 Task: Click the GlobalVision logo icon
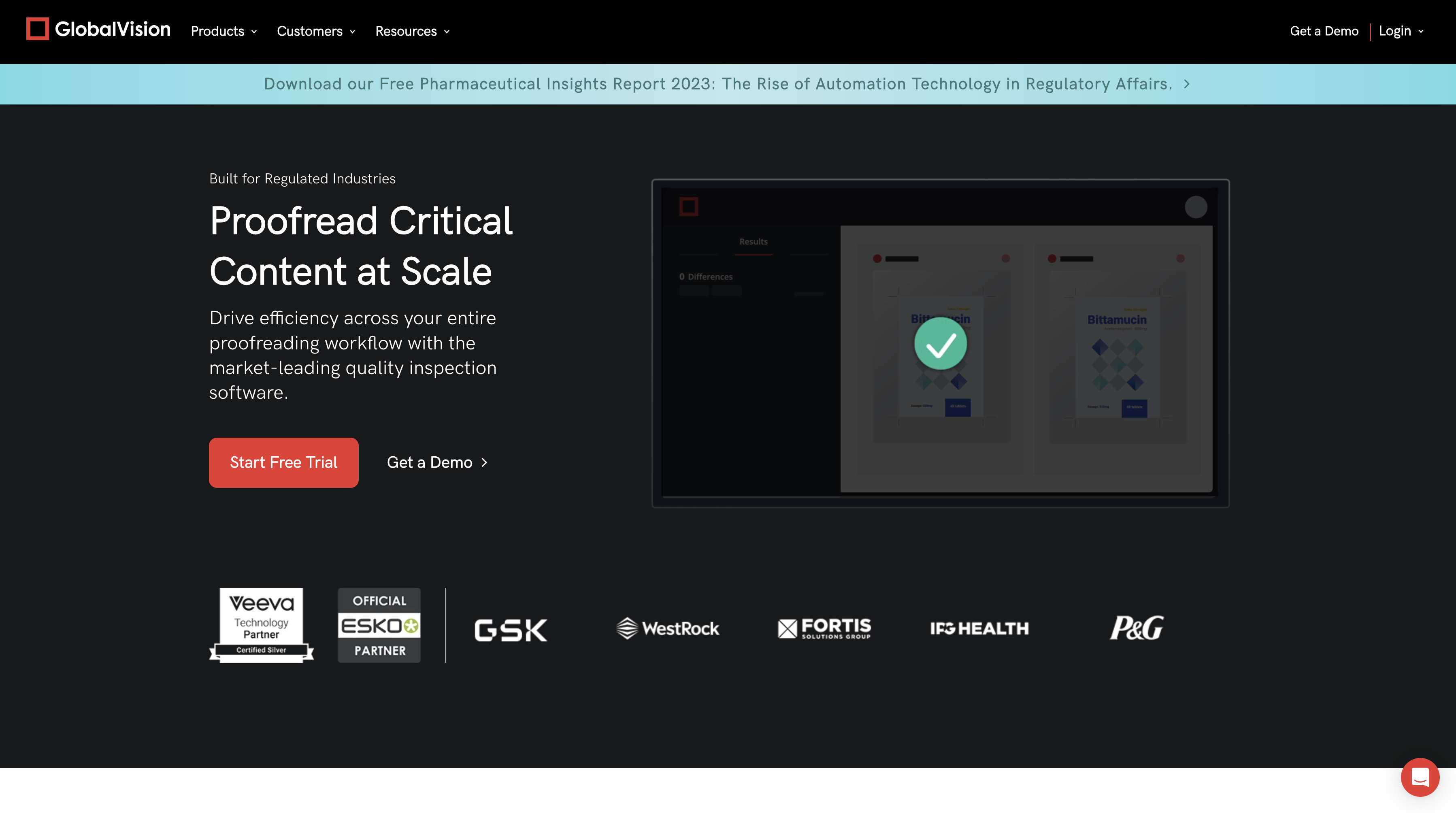(x=37, y=30)
